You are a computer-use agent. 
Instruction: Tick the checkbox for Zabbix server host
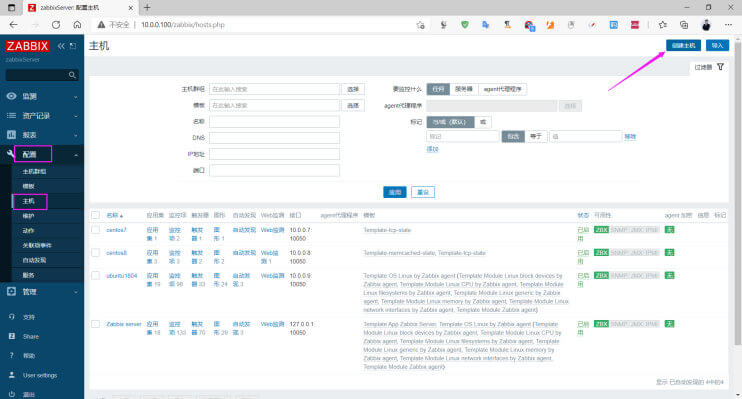[x=96, y=324]
